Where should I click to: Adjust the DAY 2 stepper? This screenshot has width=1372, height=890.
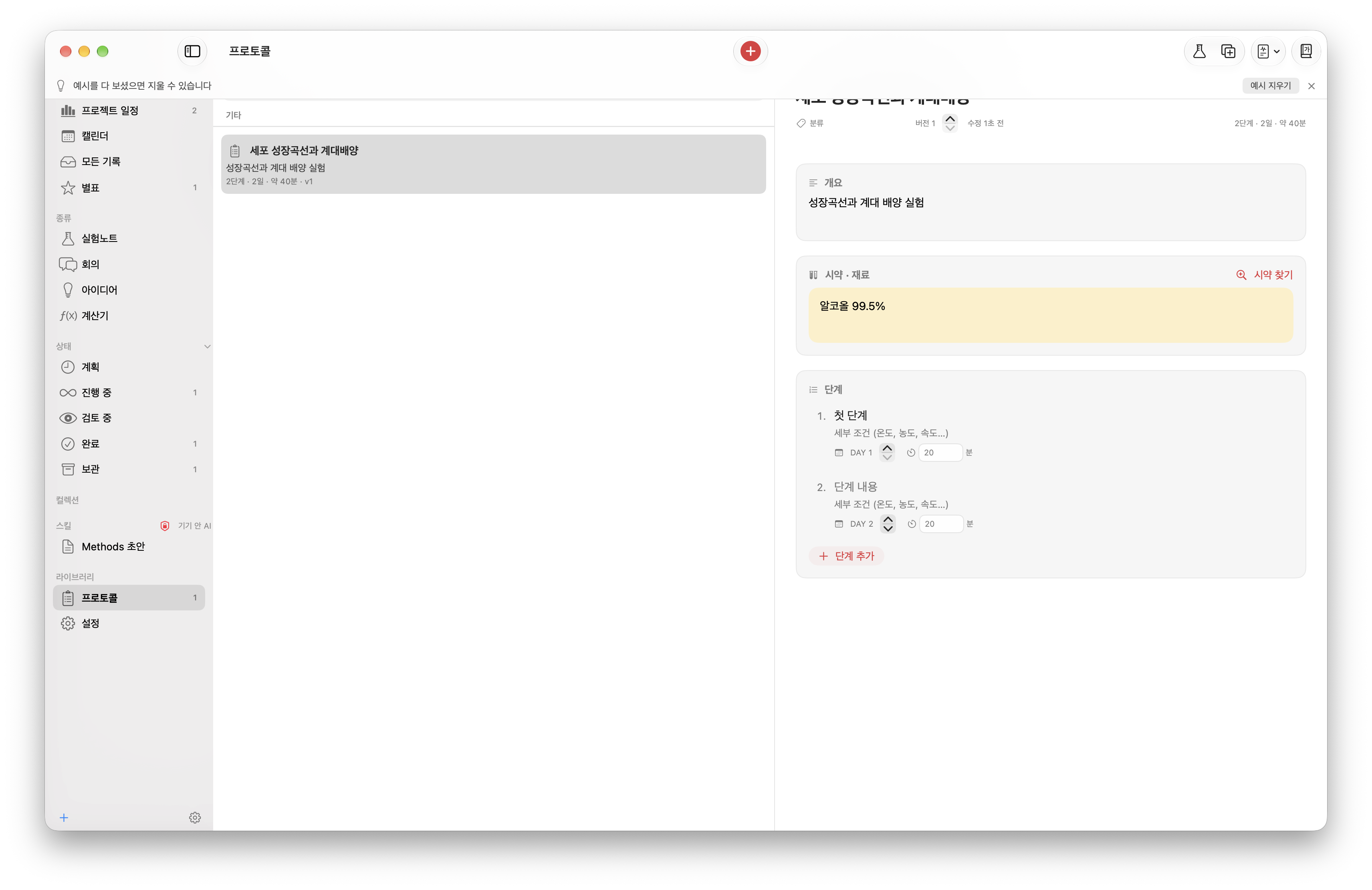click(888, 524)
